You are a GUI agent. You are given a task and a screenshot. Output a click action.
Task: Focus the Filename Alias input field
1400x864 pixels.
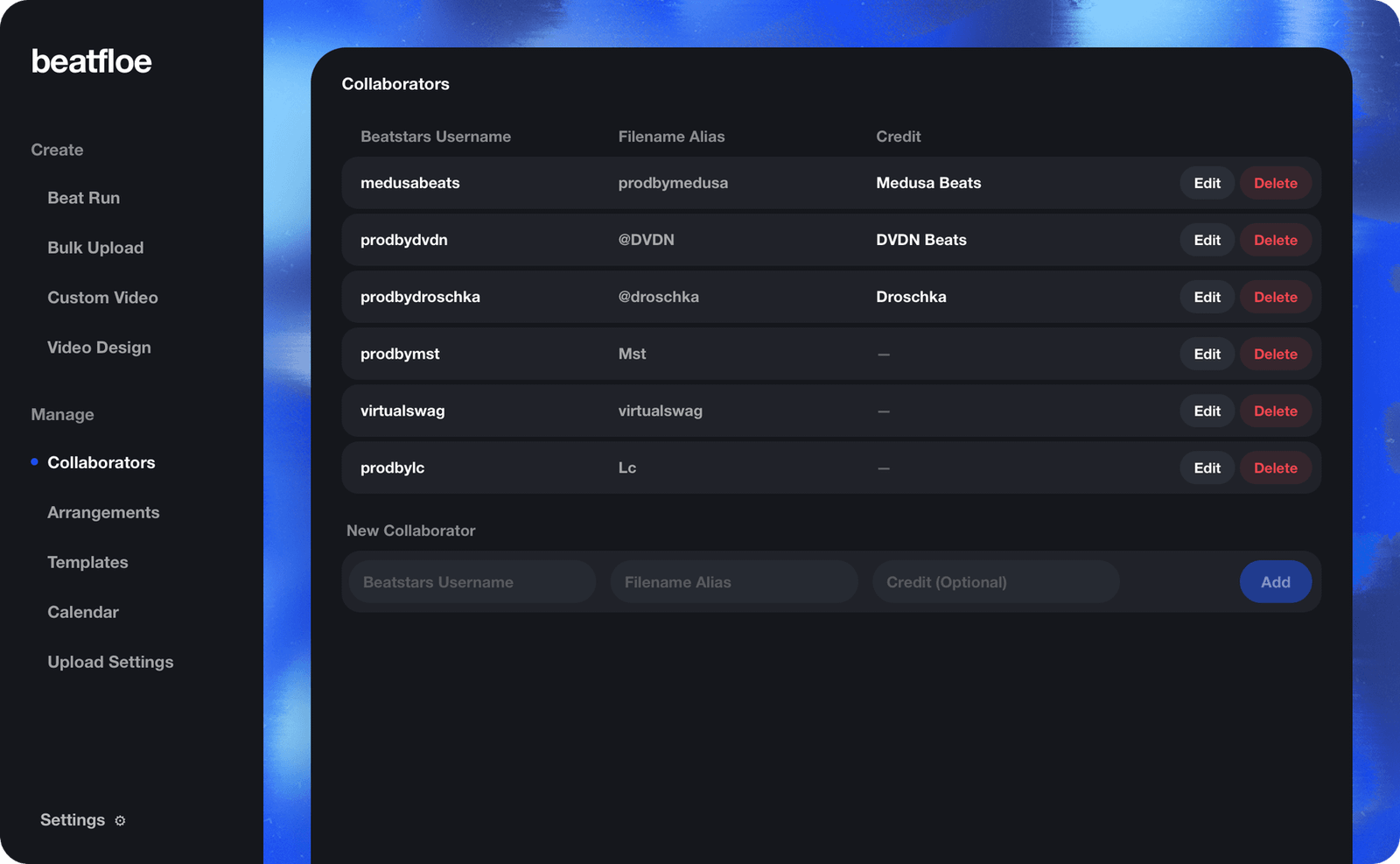[734, 582]
